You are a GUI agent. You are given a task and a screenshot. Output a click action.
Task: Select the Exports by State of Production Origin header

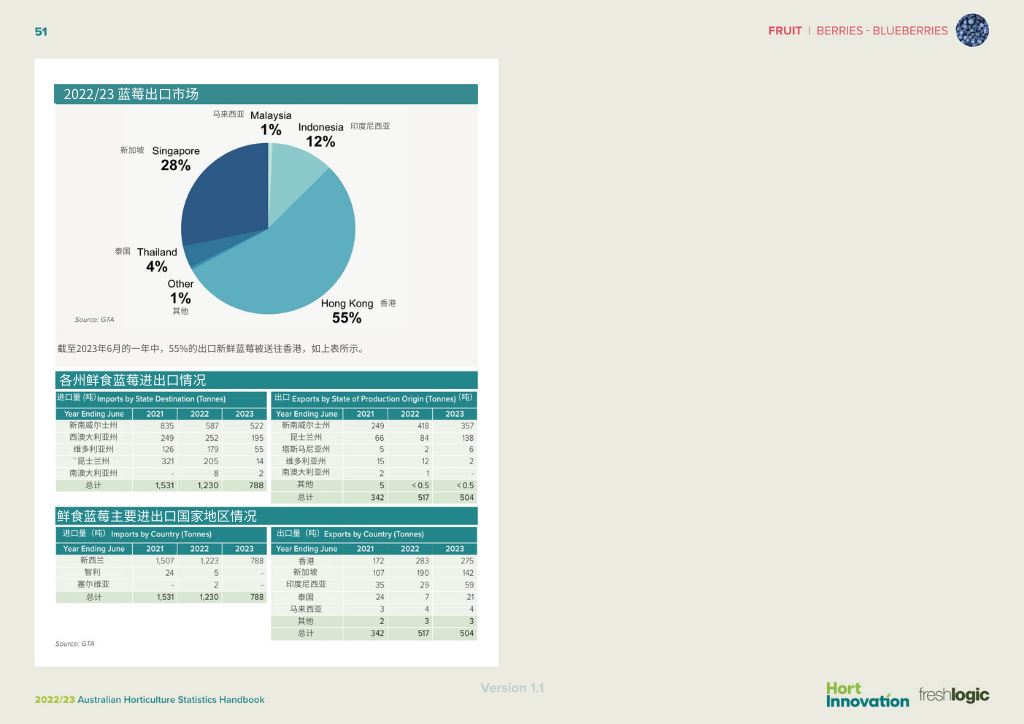click(x=374, y=399)
